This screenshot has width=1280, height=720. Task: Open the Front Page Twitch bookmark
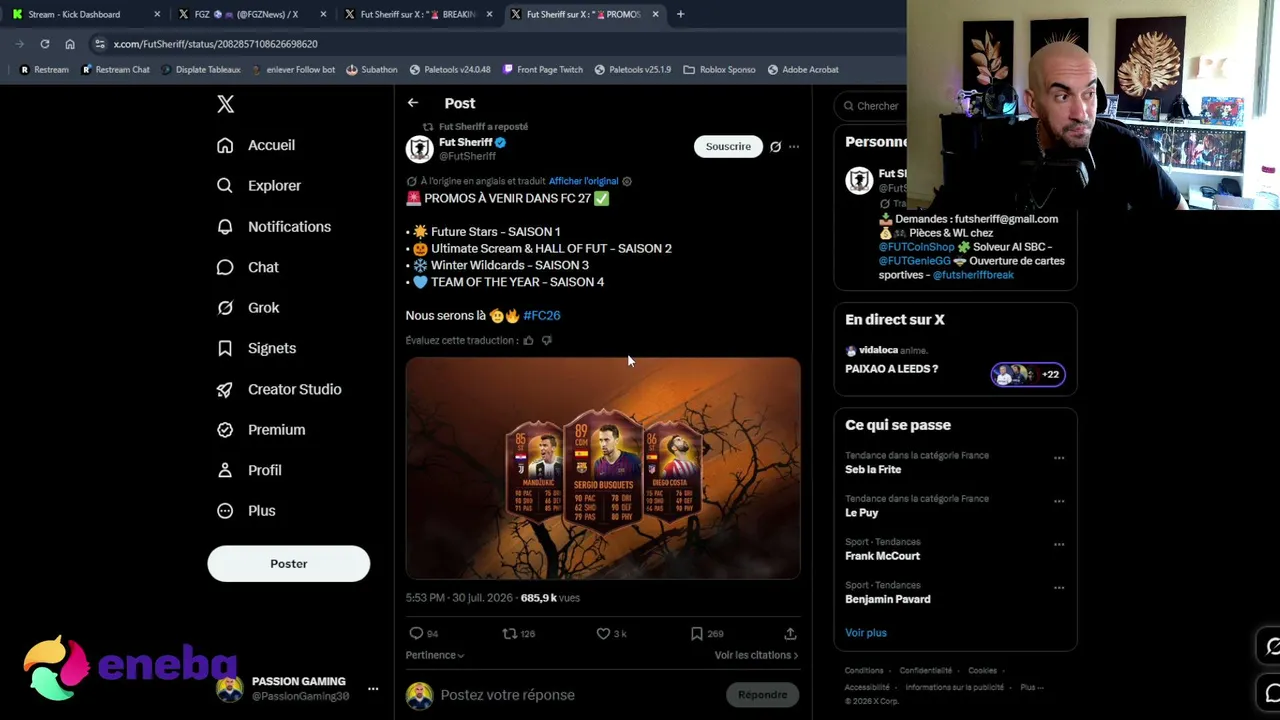click(x=542, y=70)
